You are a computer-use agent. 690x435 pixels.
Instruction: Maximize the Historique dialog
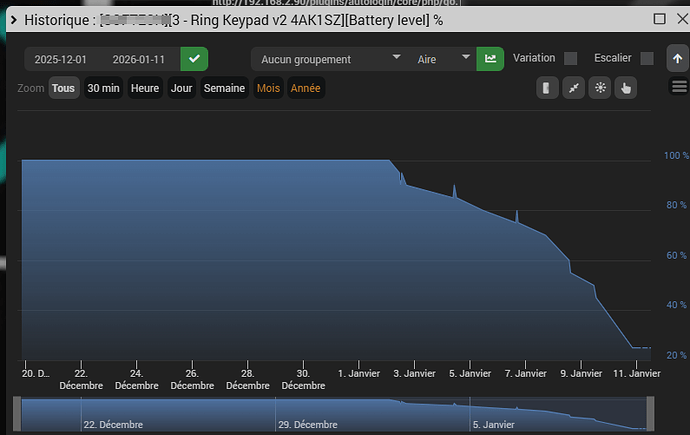click(659, 19)
